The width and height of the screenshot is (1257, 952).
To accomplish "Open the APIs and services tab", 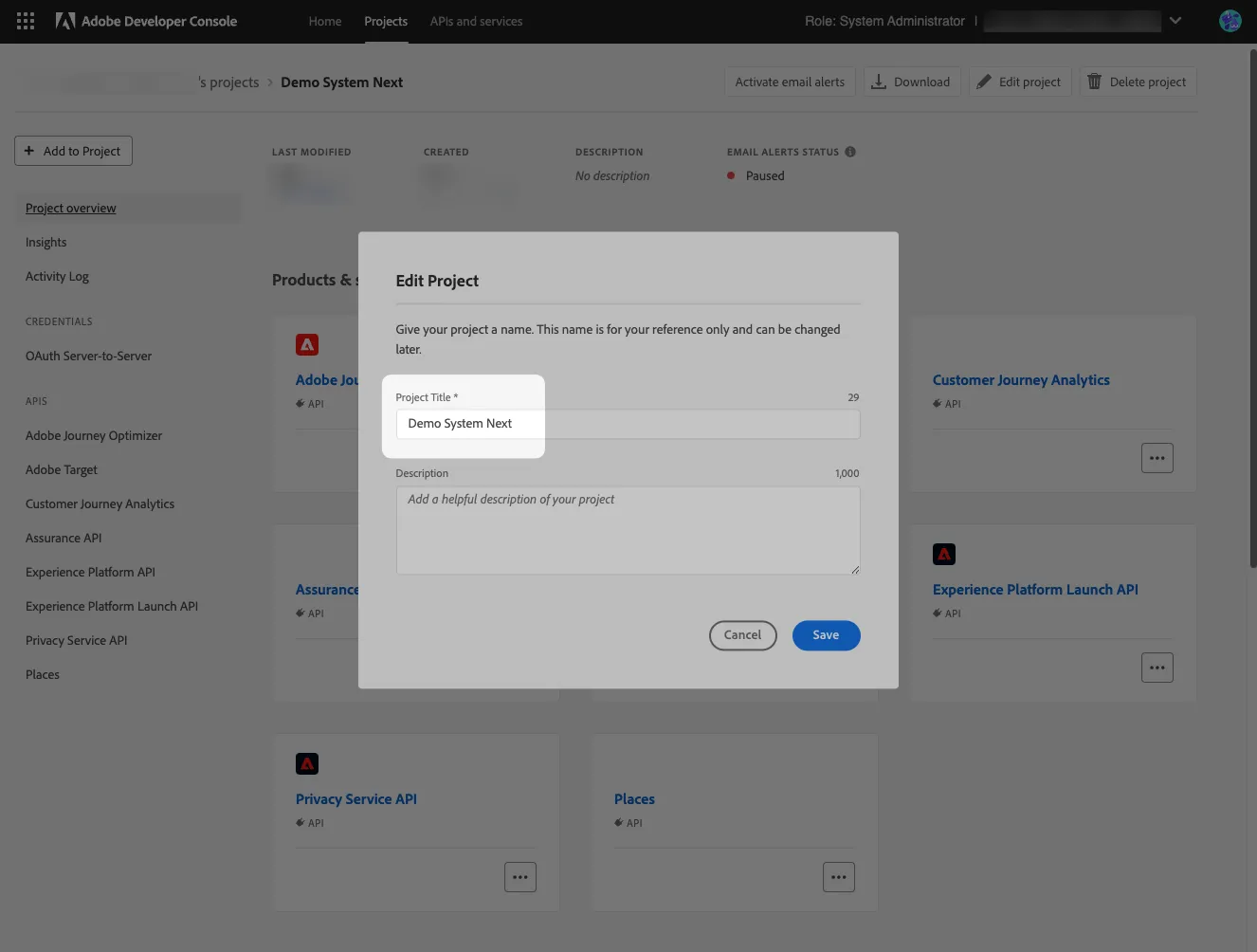I will click(x=476, y=21).
